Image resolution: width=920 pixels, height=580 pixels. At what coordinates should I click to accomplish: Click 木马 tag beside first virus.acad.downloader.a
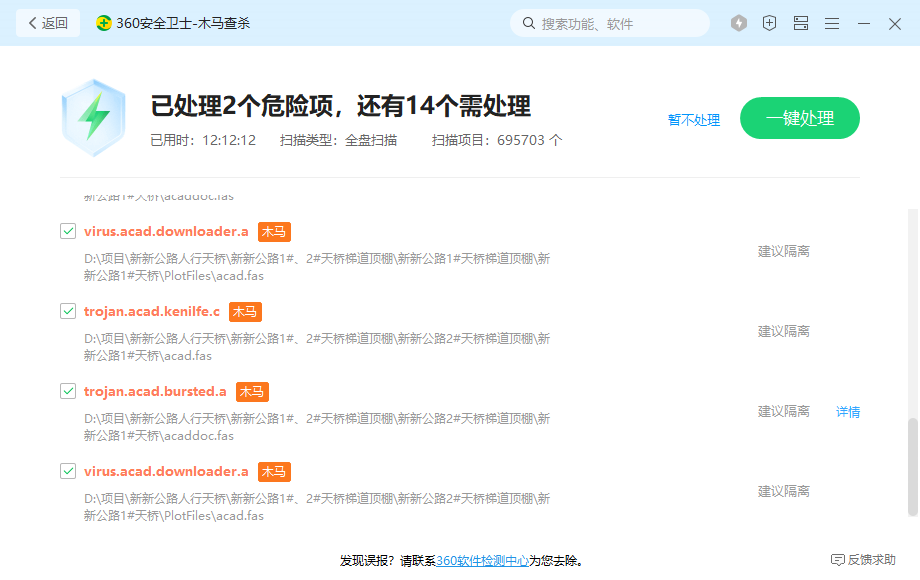[274, 232]
